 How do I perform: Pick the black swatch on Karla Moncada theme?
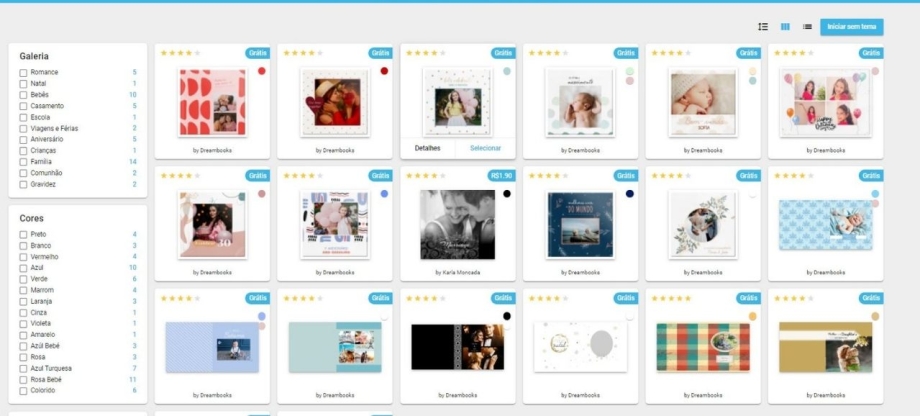point(507,194)
